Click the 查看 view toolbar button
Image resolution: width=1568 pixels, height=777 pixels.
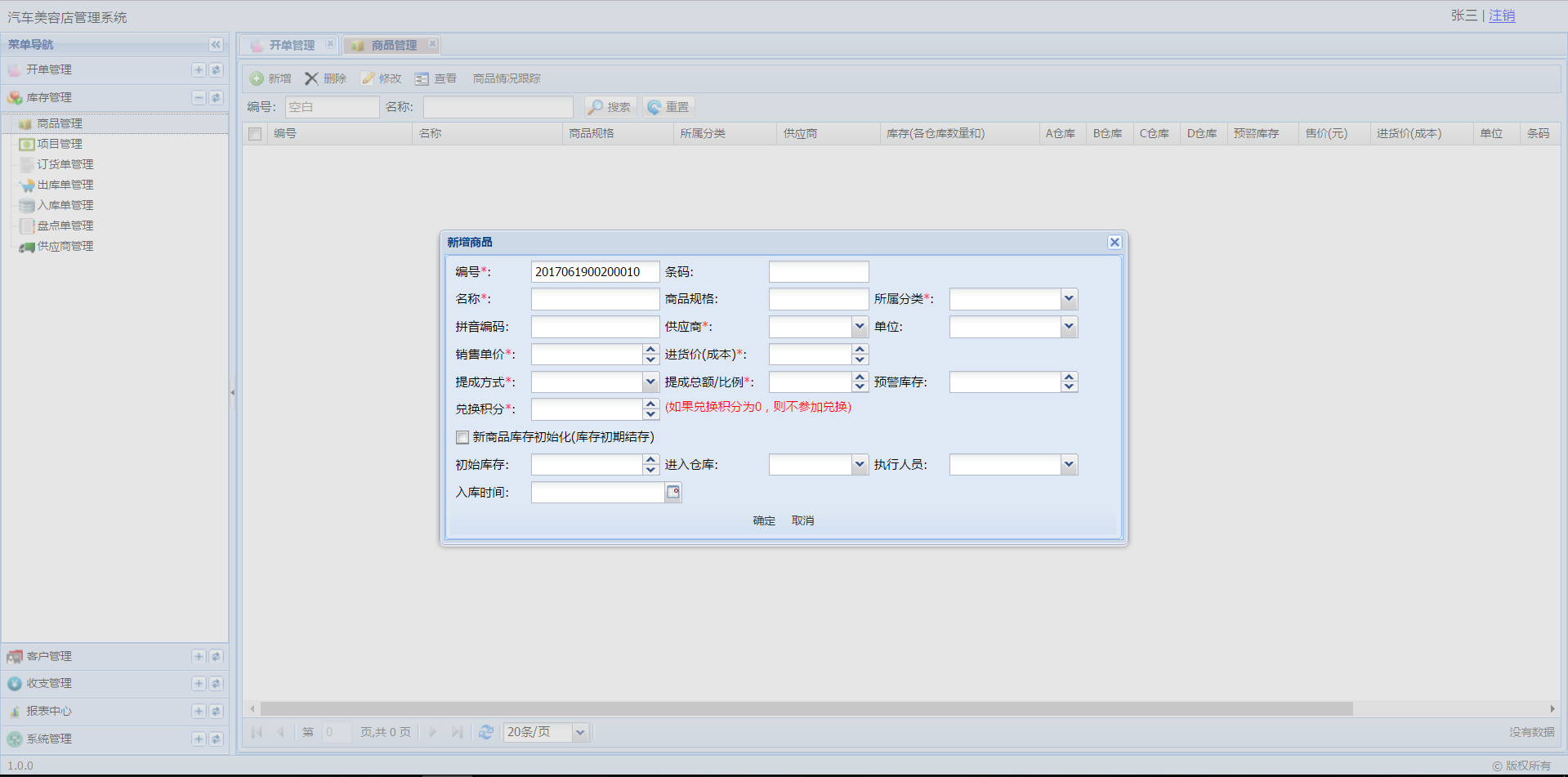pos(436,78)
